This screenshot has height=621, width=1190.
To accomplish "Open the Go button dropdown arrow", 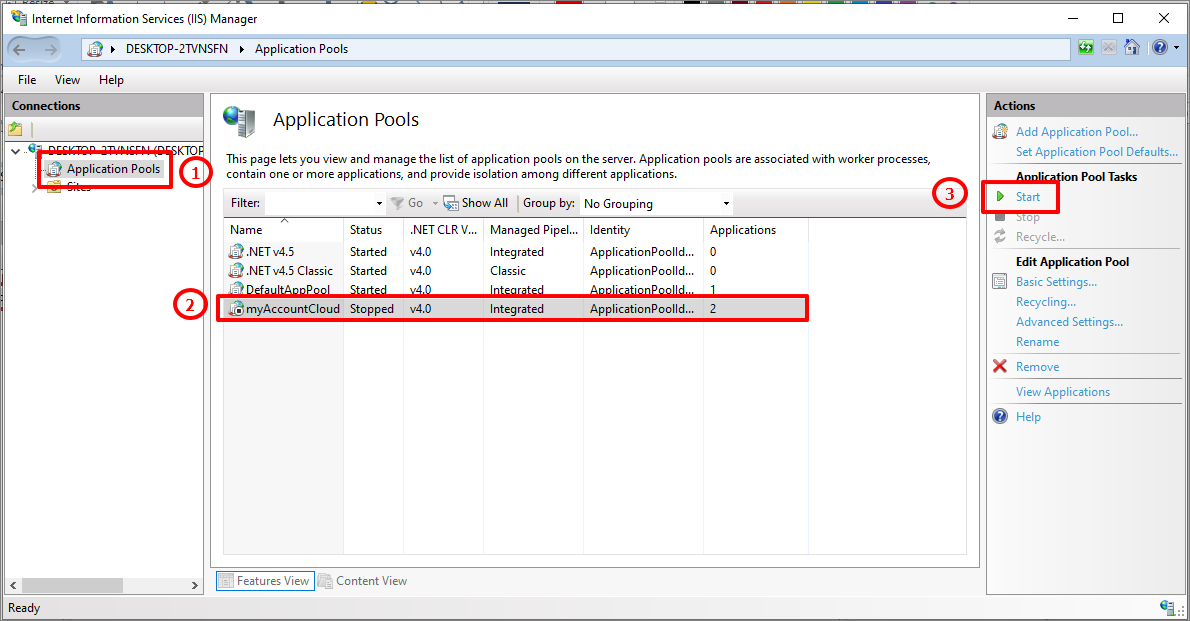I will click(x=436, y=203).
